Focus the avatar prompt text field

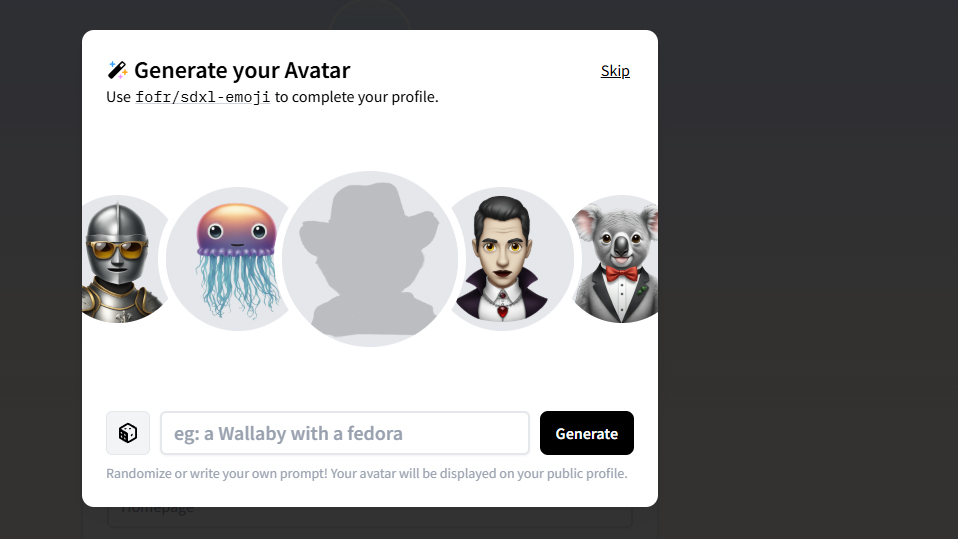click(x=345, y=433)
